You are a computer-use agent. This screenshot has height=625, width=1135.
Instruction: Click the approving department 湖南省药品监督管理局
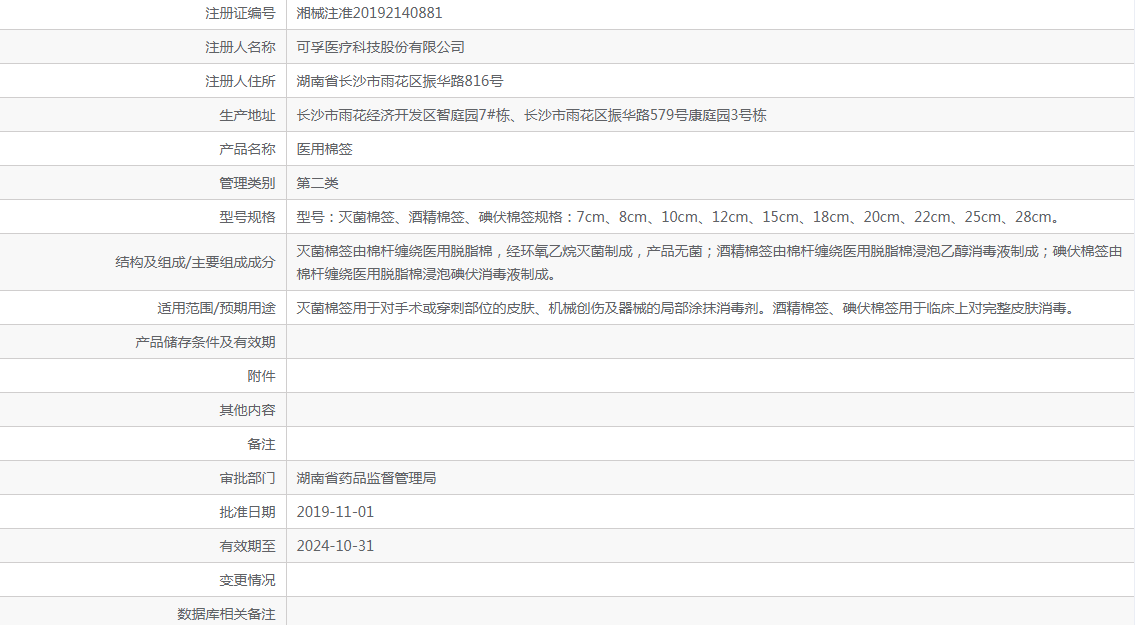coord(366,478)
